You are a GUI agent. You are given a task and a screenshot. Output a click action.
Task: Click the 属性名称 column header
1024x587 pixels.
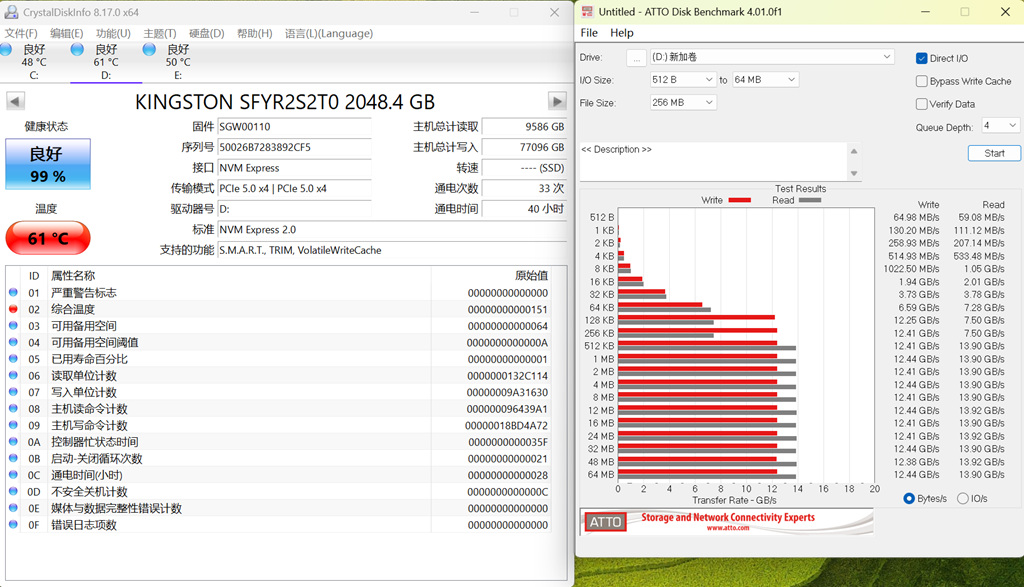click(x=73, y=276)
